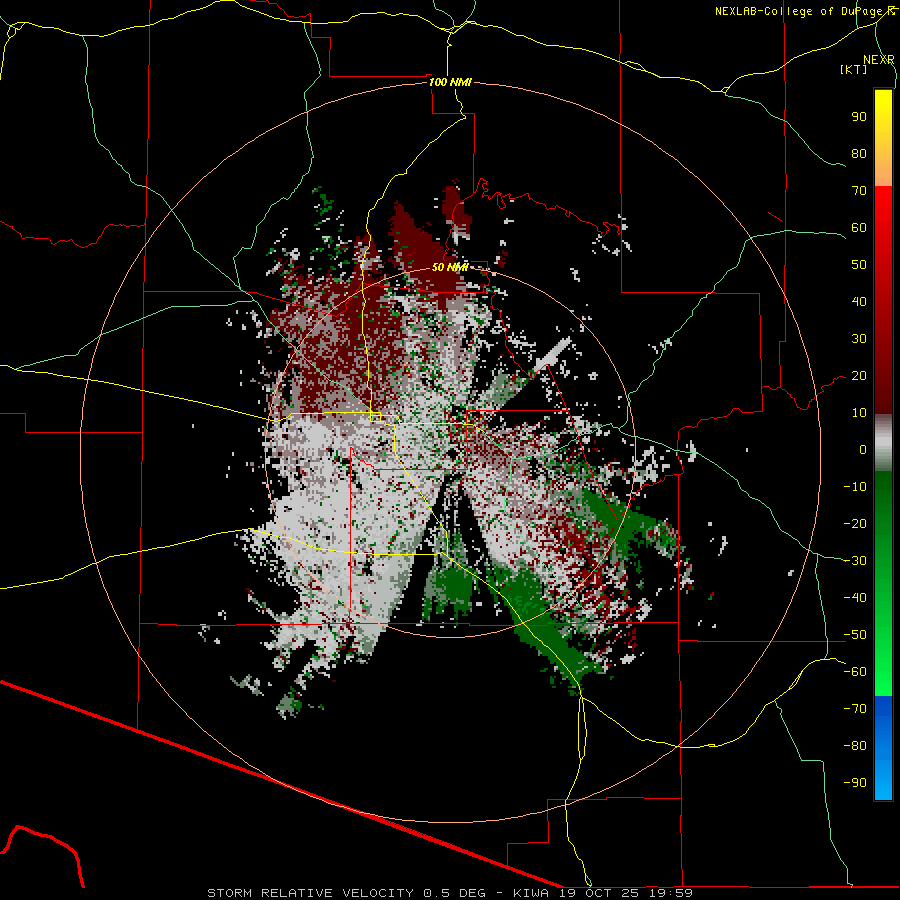The image size is (900, 900).
Task: Select the 60 label on velocity scale
Action: [859, 227]
